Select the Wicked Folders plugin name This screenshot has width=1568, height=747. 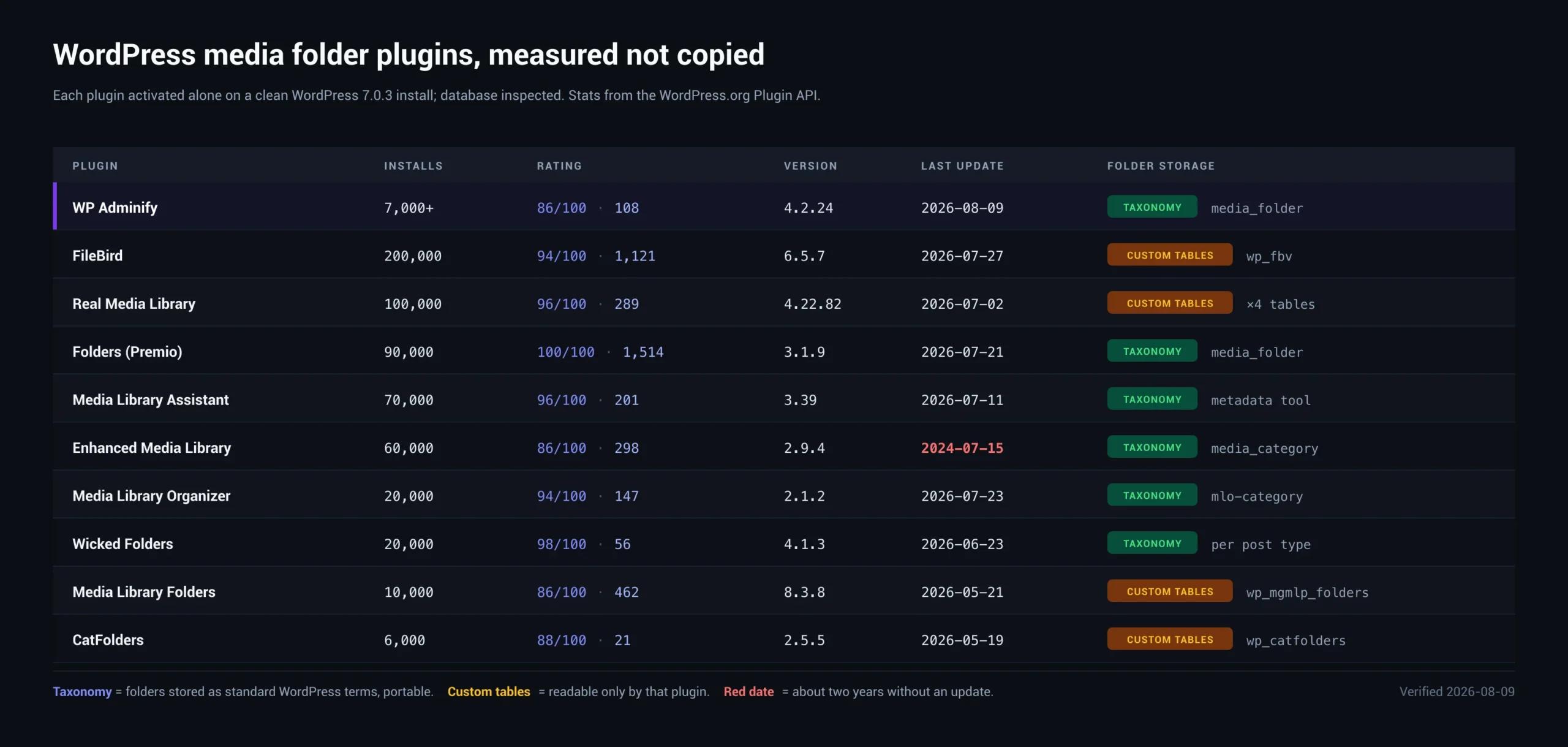(123, 544)
